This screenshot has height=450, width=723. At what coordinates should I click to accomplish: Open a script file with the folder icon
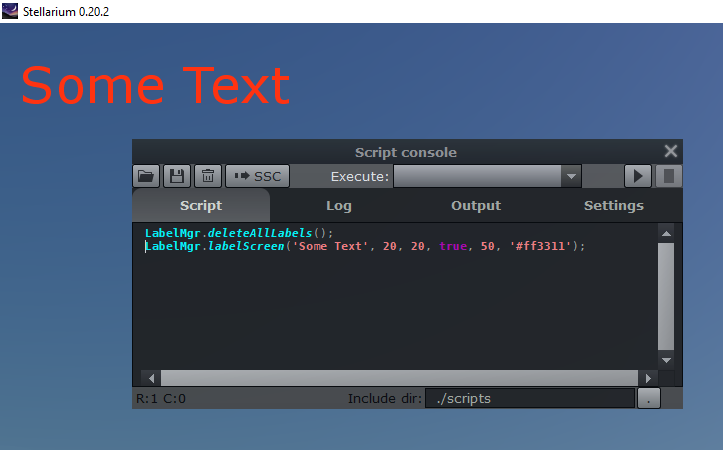pos(147,176)
